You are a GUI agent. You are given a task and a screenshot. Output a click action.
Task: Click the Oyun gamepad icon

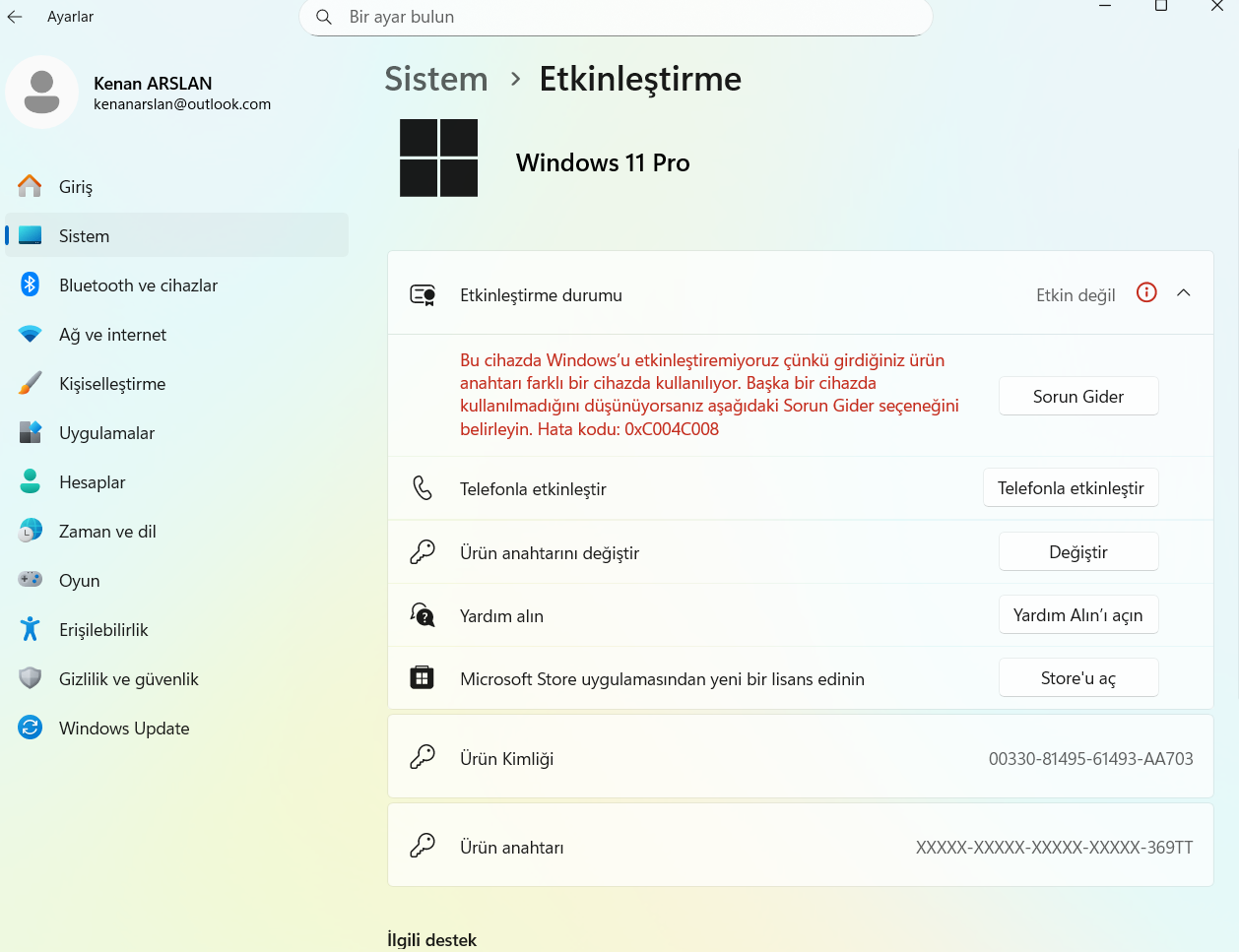(31, 579)
